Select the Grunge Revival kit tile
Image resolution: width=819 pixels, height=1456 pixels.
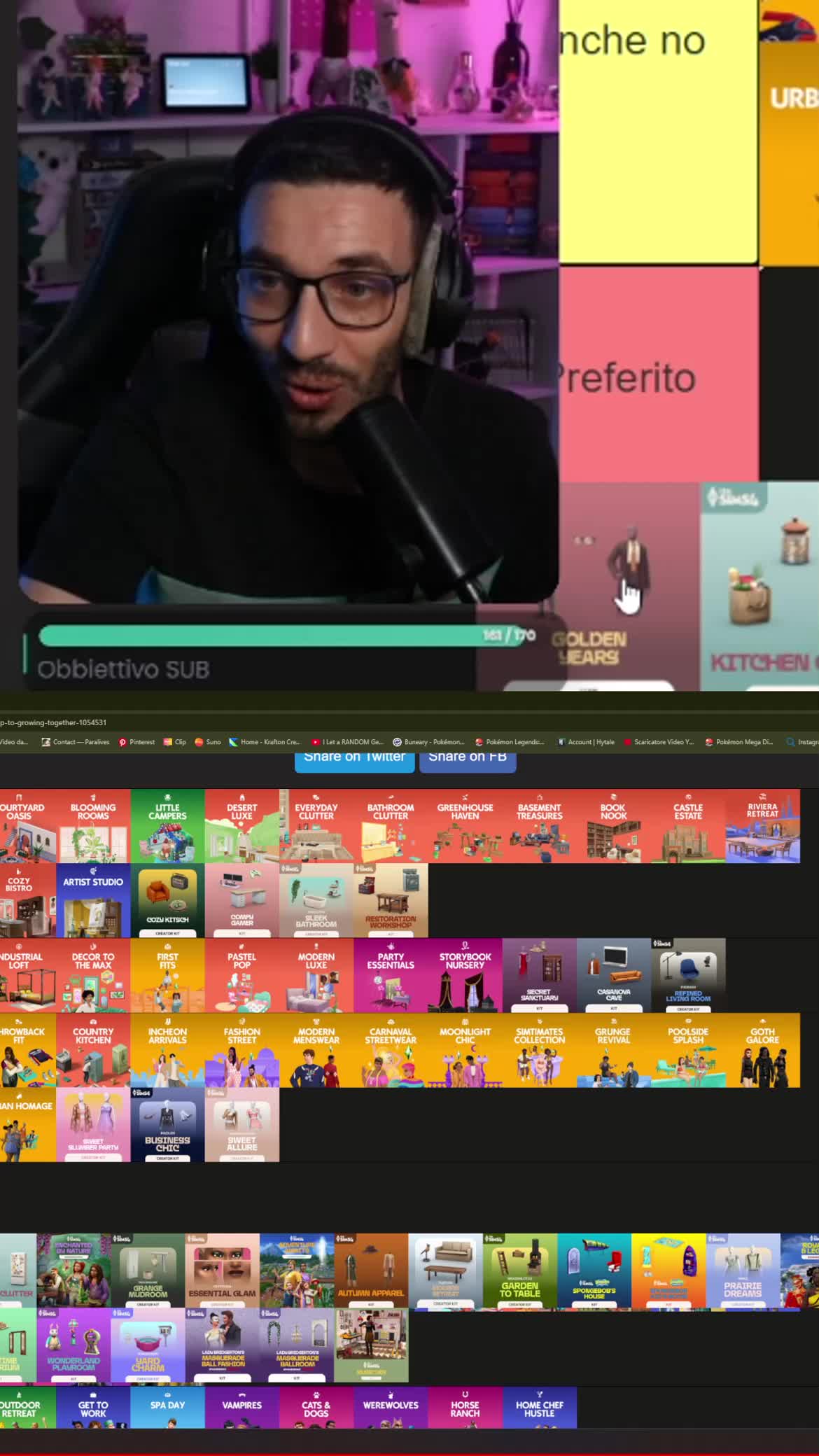point(614,1050)
